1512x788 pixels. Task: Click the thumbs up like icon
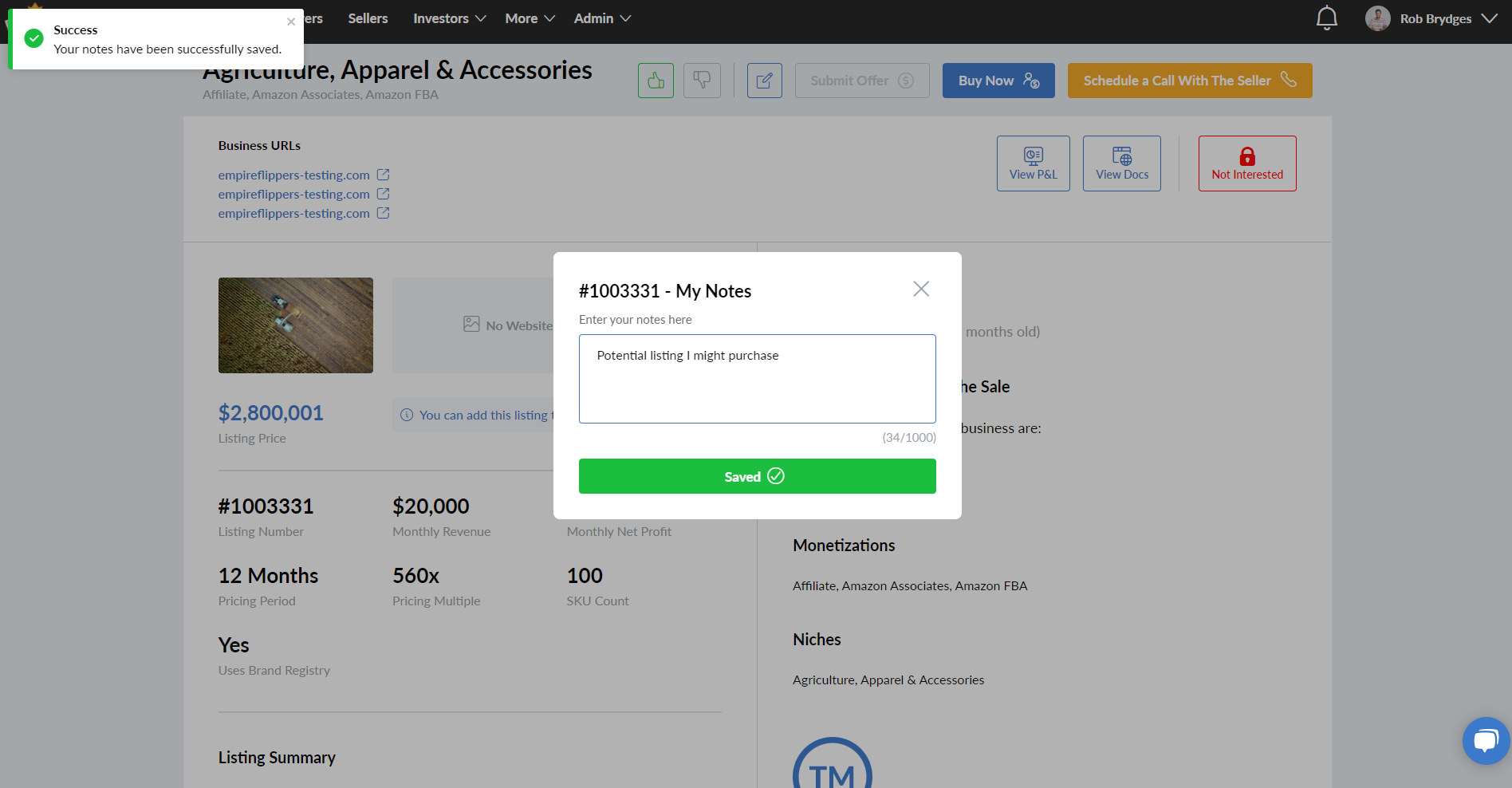point(656,81)
